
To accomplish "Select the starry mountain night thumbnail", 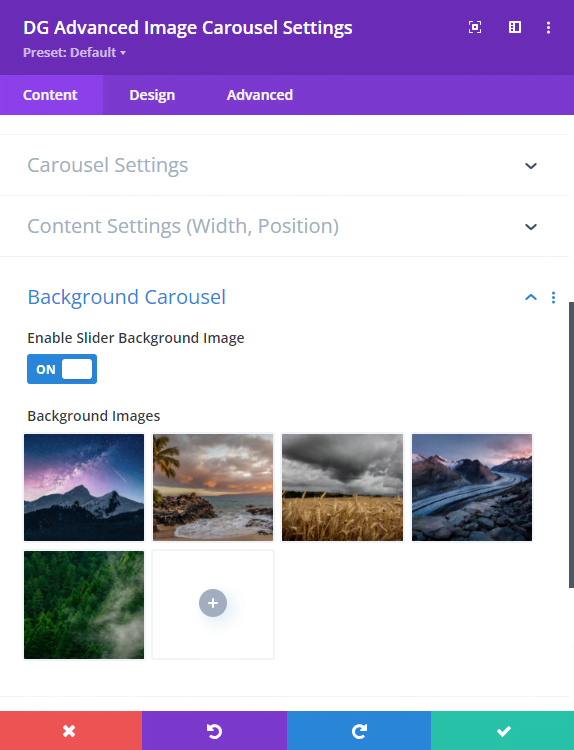I will (84, 487).
